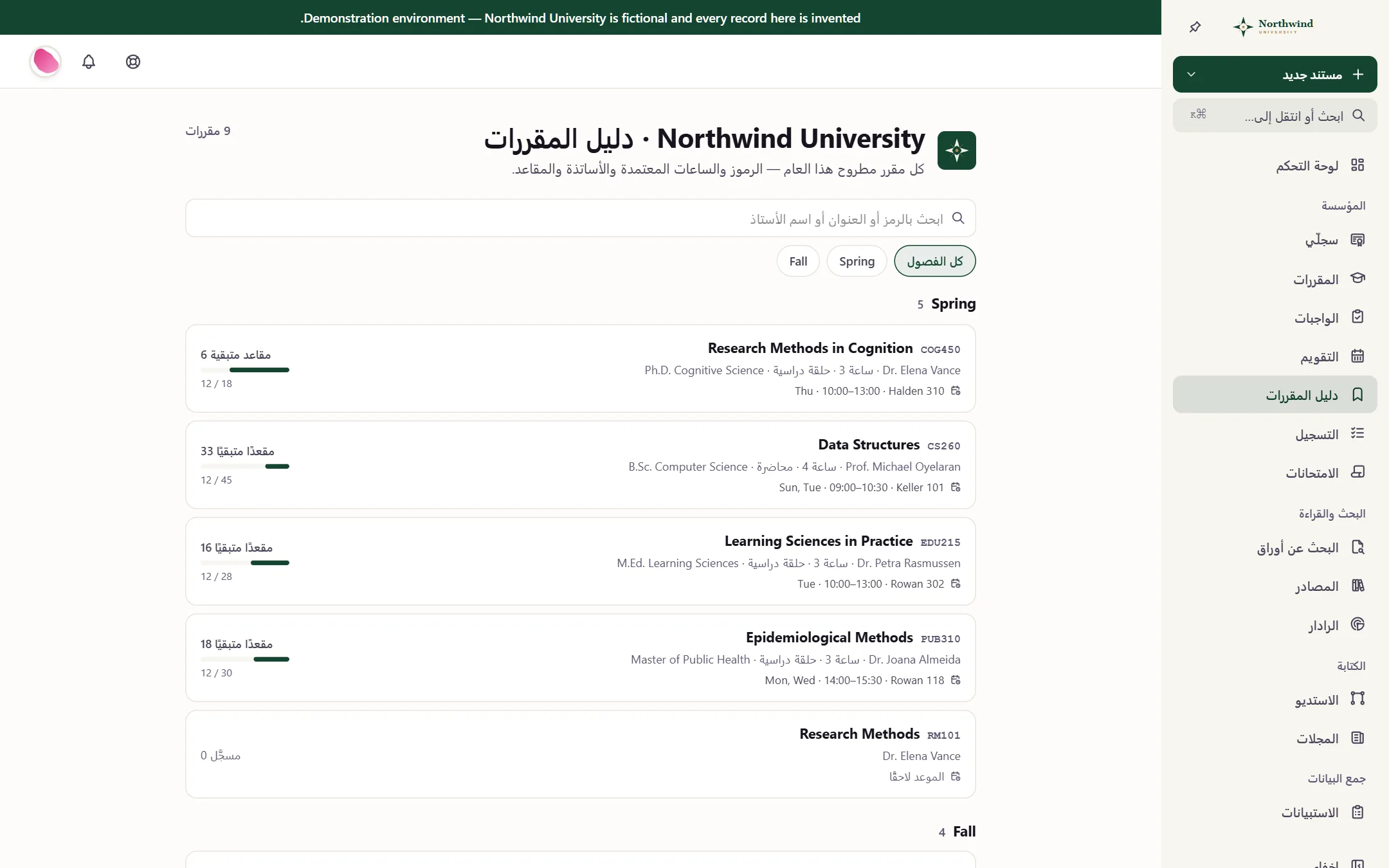1389x868 pixels.
Task: Click the pin sidebar icon
Action: [x=1195, y=27]
